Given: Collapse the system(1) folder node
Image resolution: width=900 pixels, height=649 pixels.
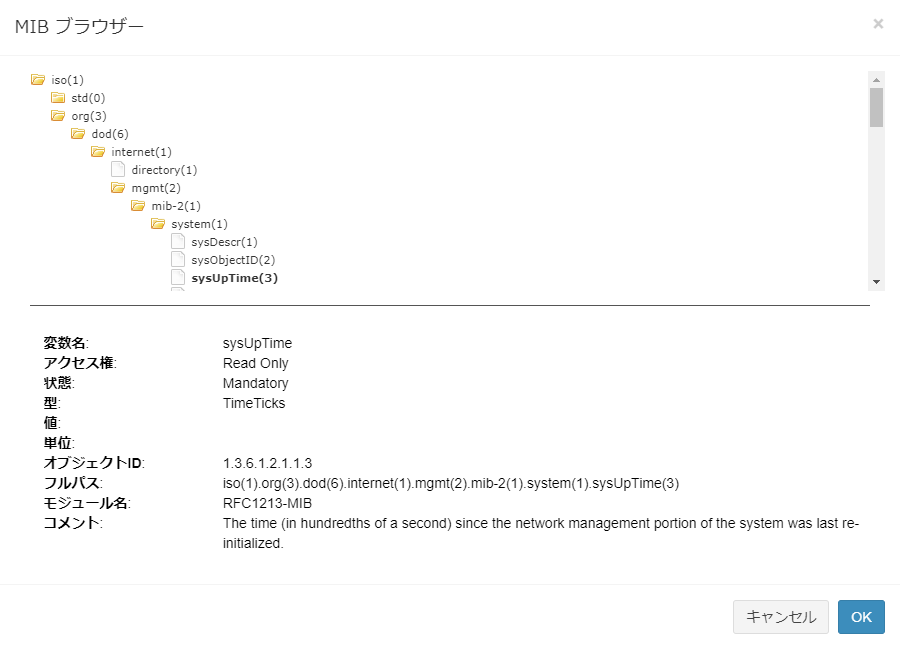Looking at the screenshot, I should (x=158, y=223).
